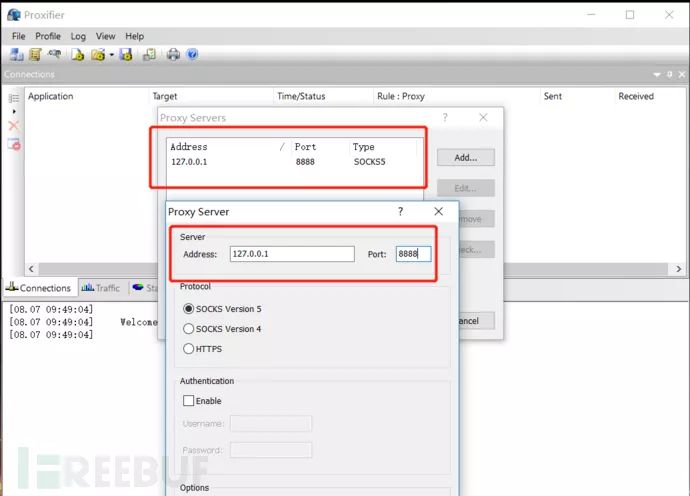Open the Help menu
690x496 pixels.
[x=135, y=36]
